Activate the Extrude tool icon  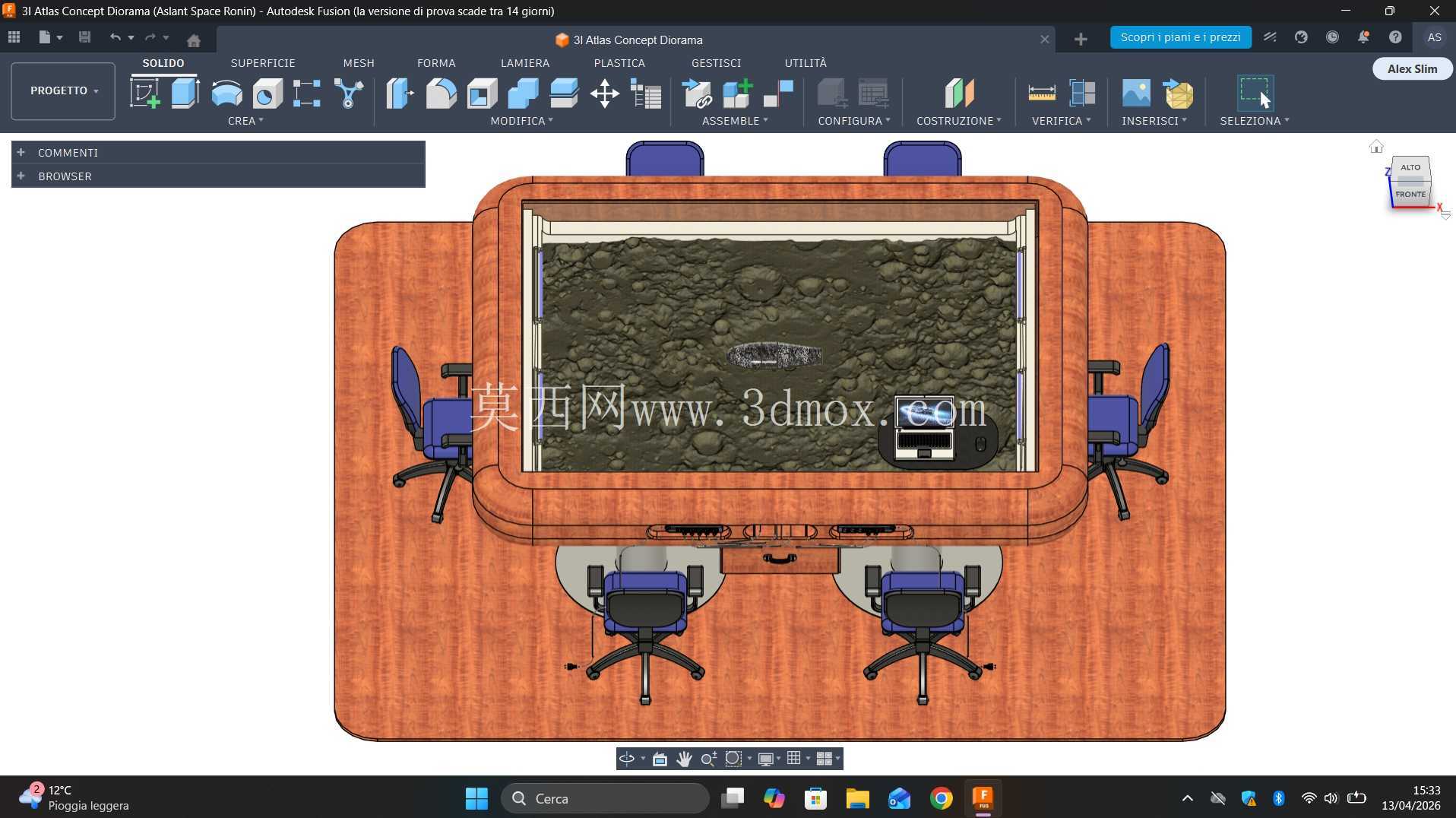point(185,94)
